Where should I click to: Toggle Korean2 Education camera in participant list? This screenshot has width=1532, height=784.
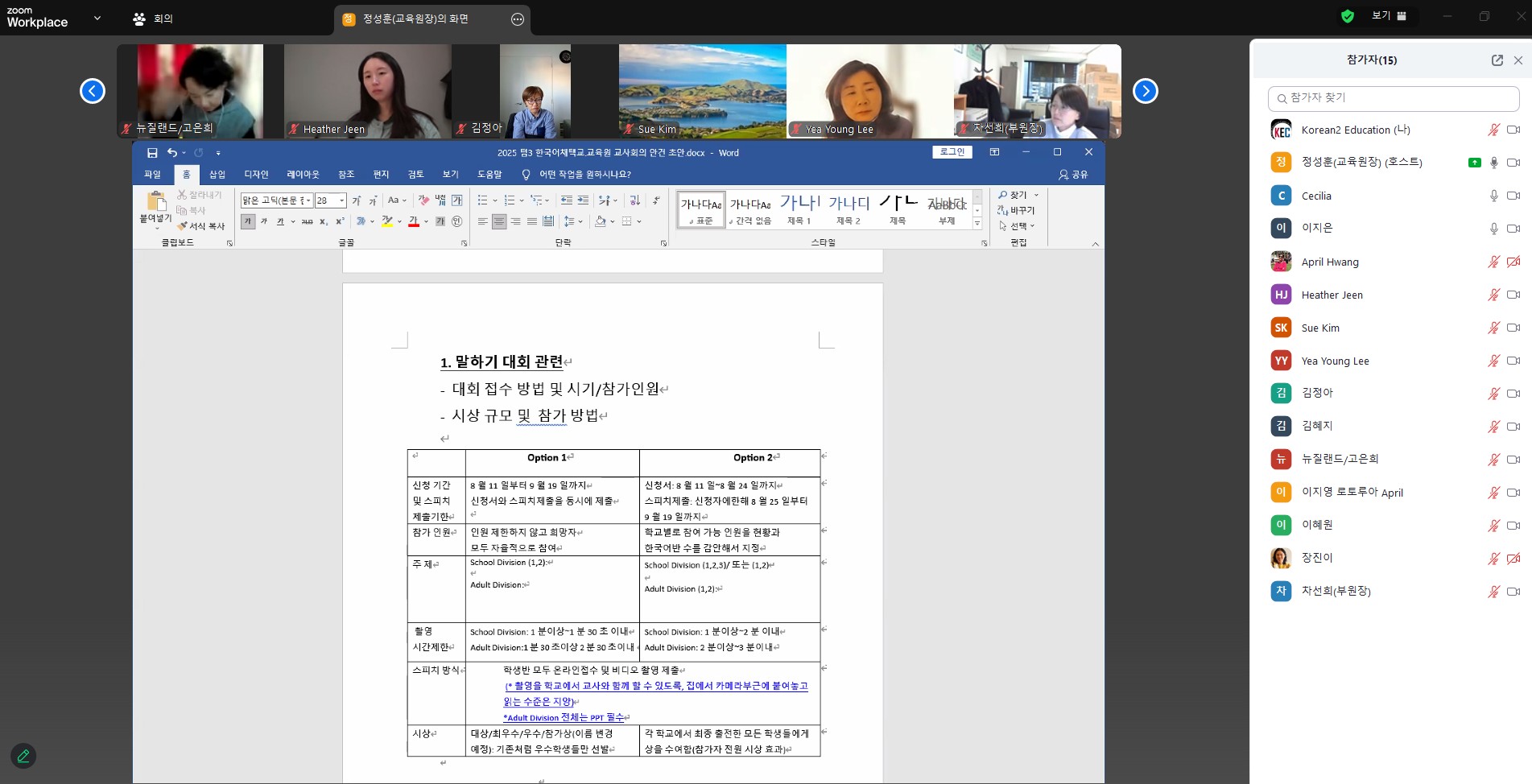[1513, 130]
